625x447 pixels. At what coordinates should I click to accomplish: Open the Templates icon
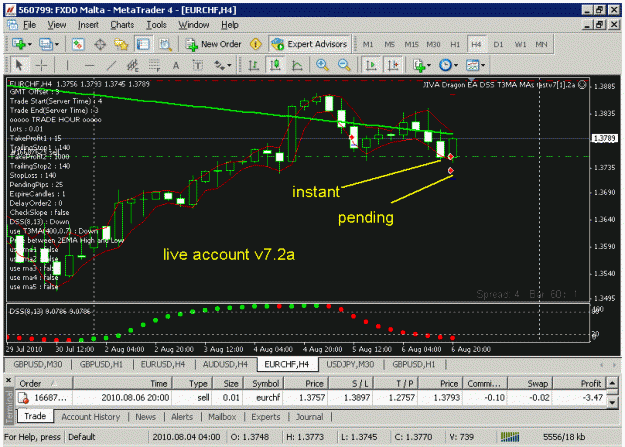coord(472,65)
